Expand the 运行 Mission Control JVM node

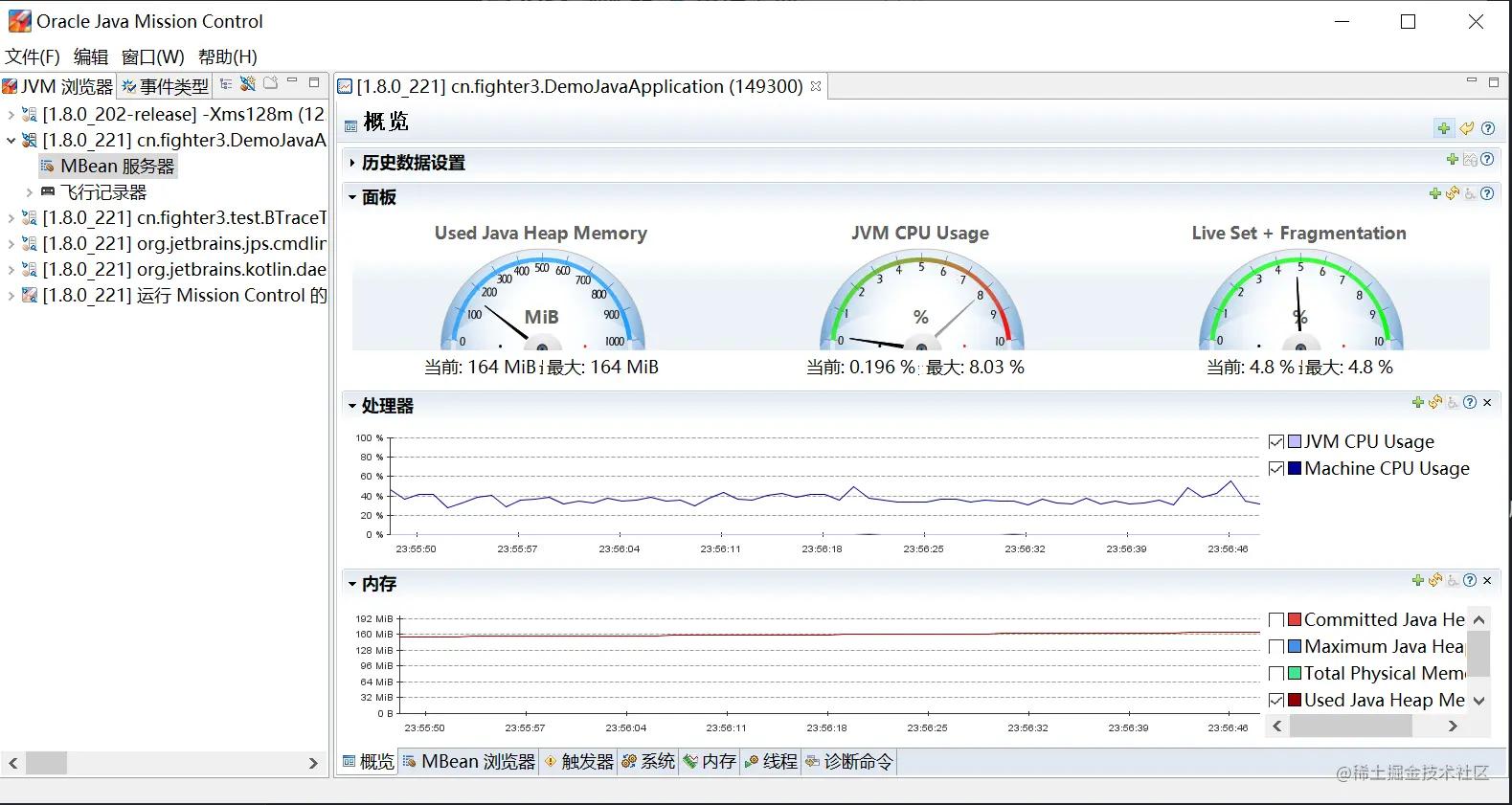point(11,296)
